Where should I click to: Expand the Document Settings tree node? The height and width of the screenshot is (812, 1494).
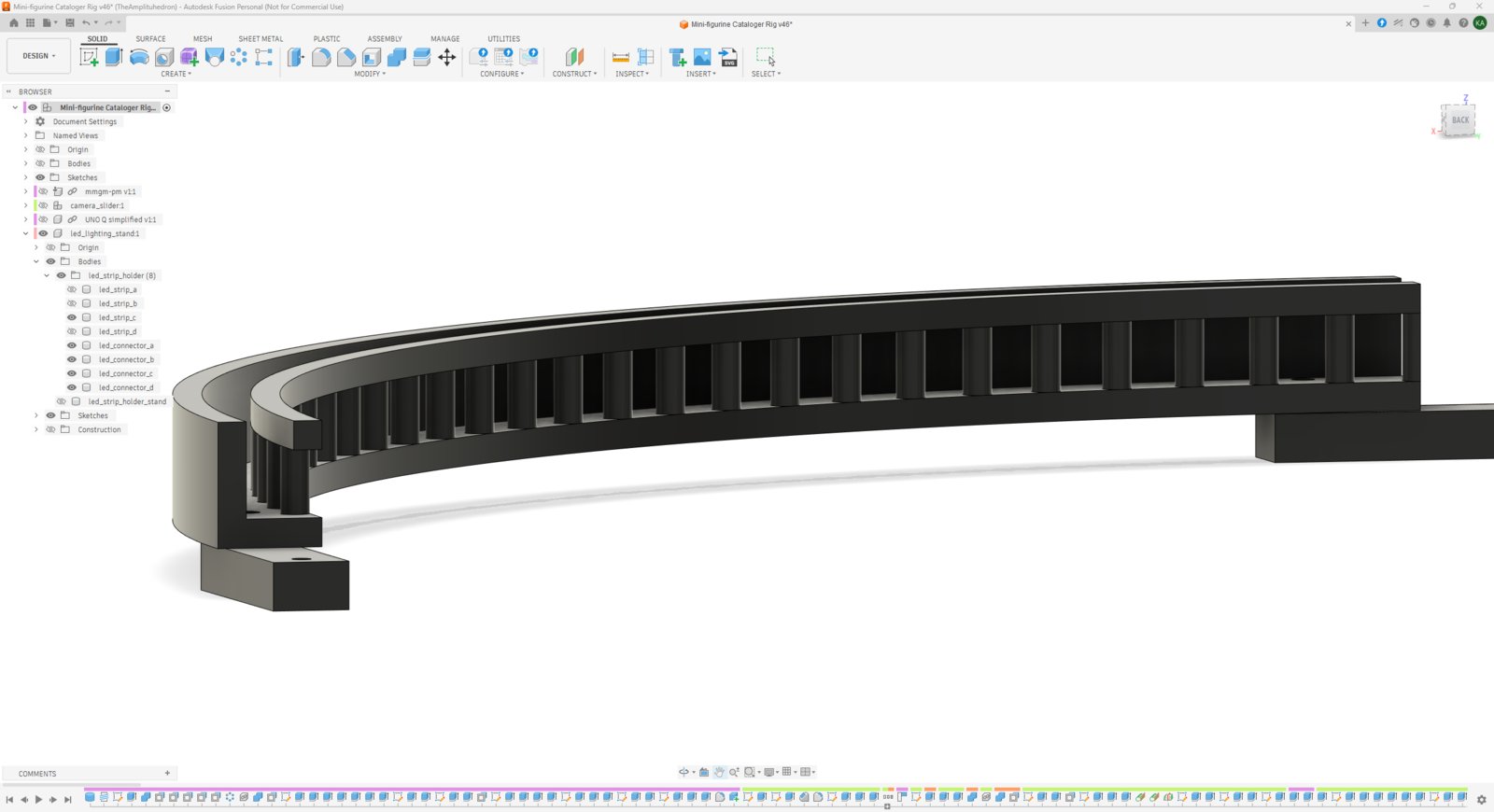pyautogui.click(x=25, y=121)
